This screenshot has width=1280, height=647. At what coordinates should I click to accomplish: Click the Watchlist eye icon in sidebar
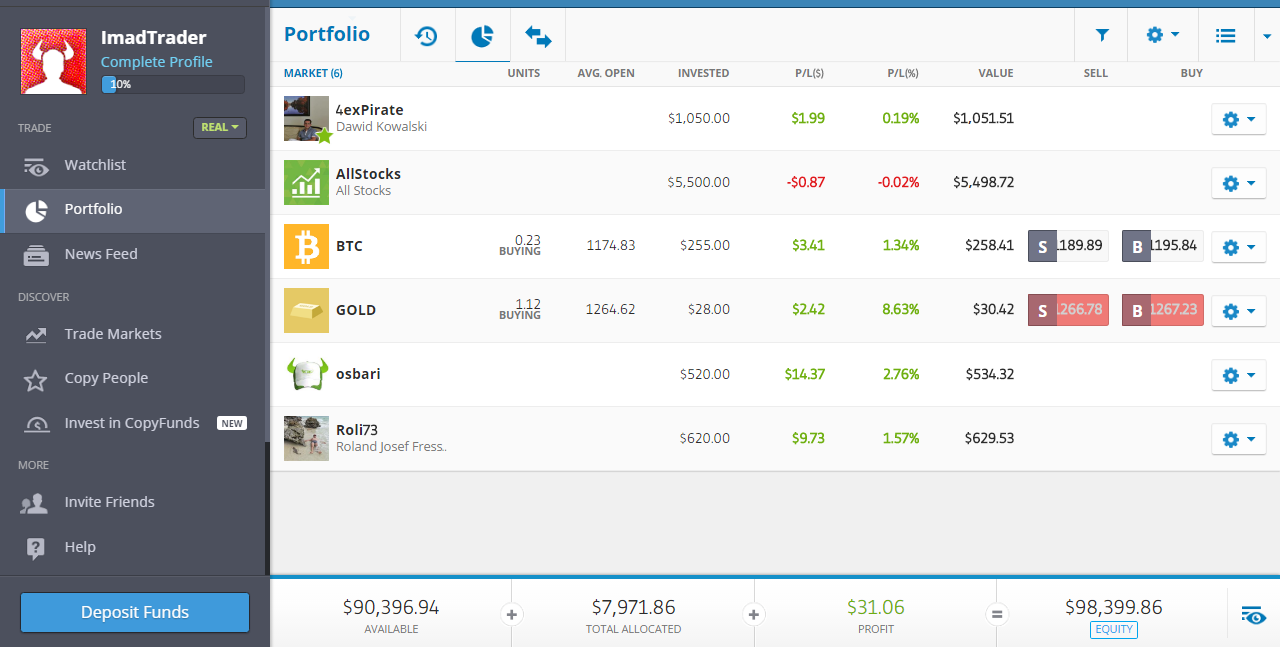point(36,166)
